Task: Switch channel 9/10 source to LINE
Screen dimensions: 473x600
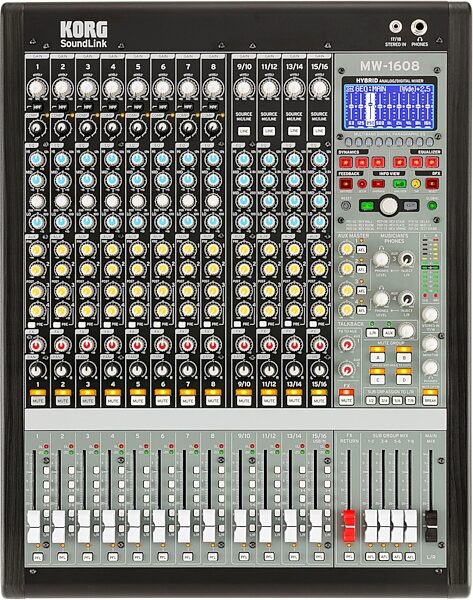Action: (x=244, y=131)
